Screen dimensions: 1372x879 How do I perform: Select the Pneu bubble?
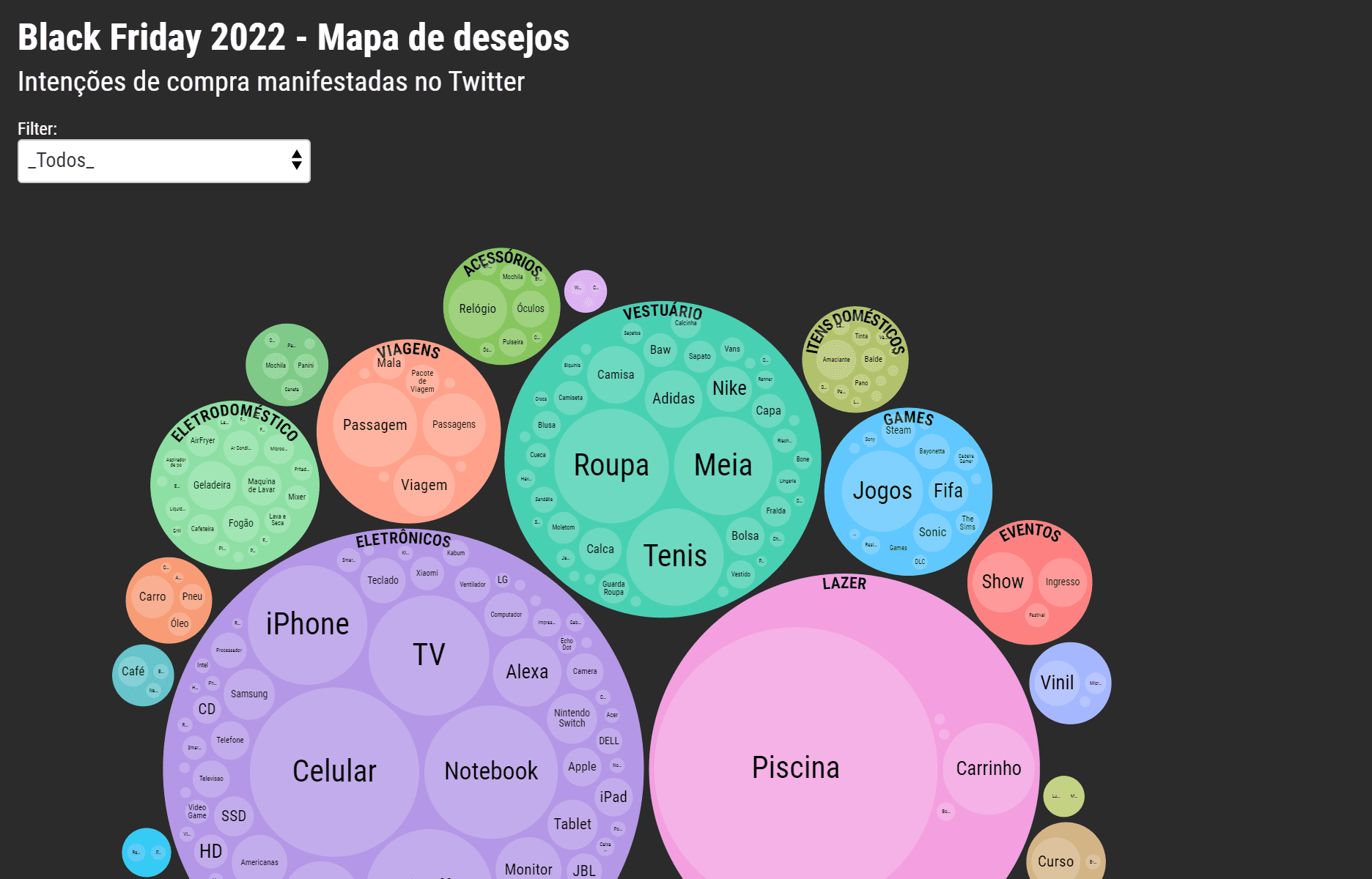point(193,597)
